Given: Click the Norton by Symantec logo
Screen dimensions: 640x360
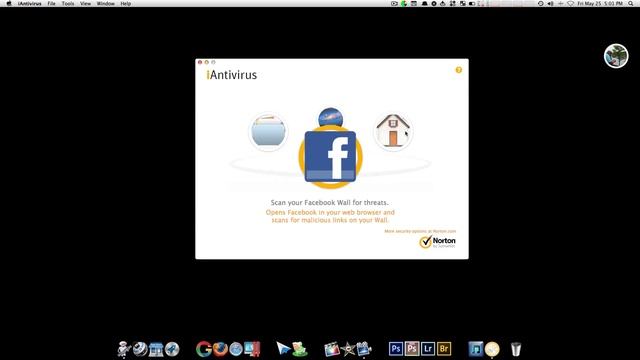Looking at the screenshot, I should click(x=437, y=242).
